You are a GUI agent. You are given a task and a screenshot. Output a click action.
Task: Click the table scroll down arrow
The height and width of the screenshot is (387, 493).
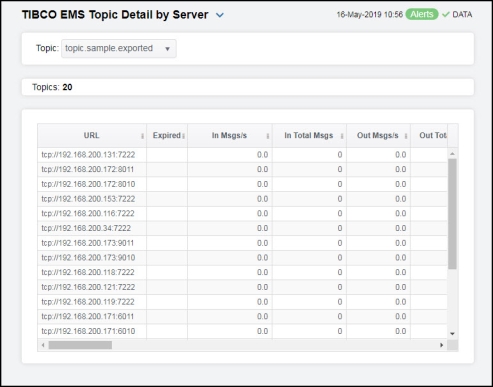pos(452,334)
